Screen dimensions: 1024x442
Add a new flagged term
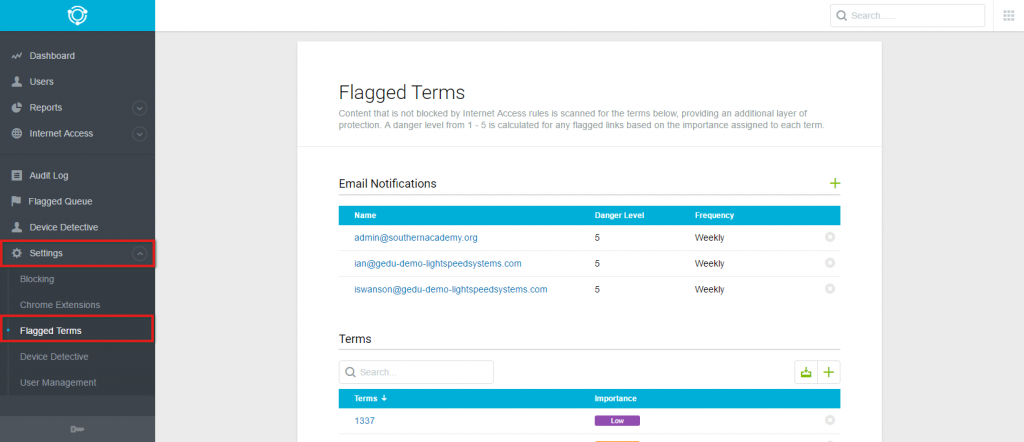point(829,372)
